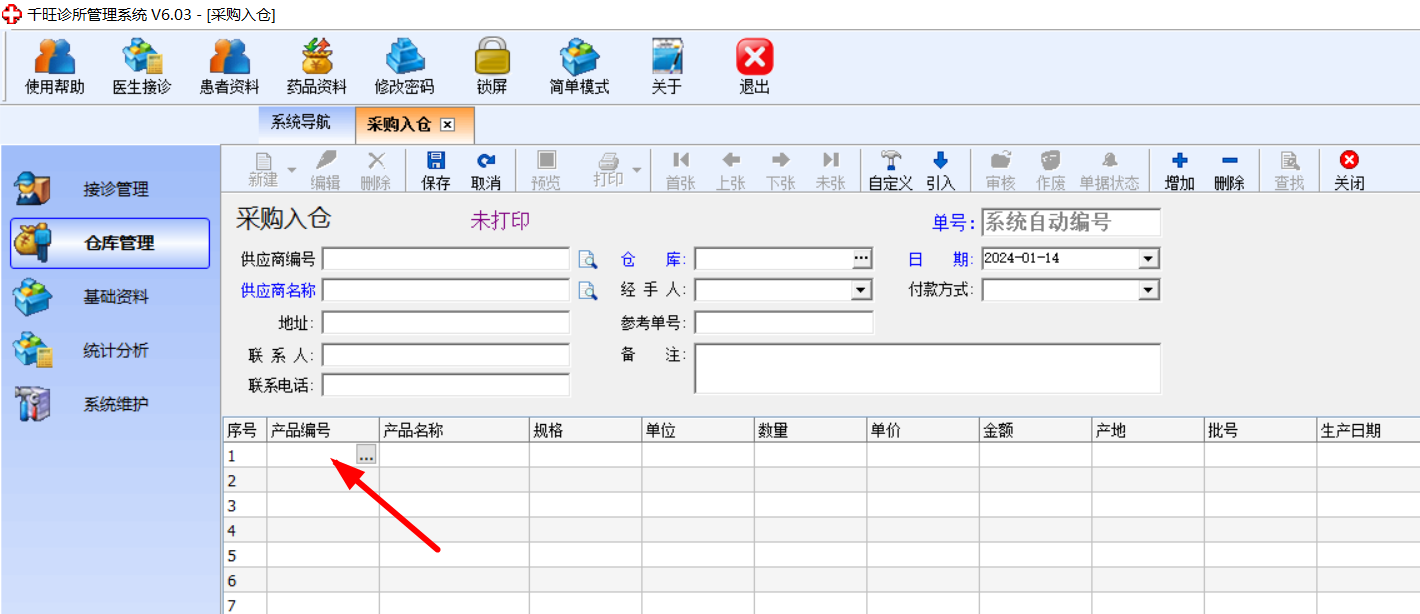Screen dimensions: 1420x614
Task: Click the 批号 column header
Action: pyautogui.click(x=1260, y=430)
